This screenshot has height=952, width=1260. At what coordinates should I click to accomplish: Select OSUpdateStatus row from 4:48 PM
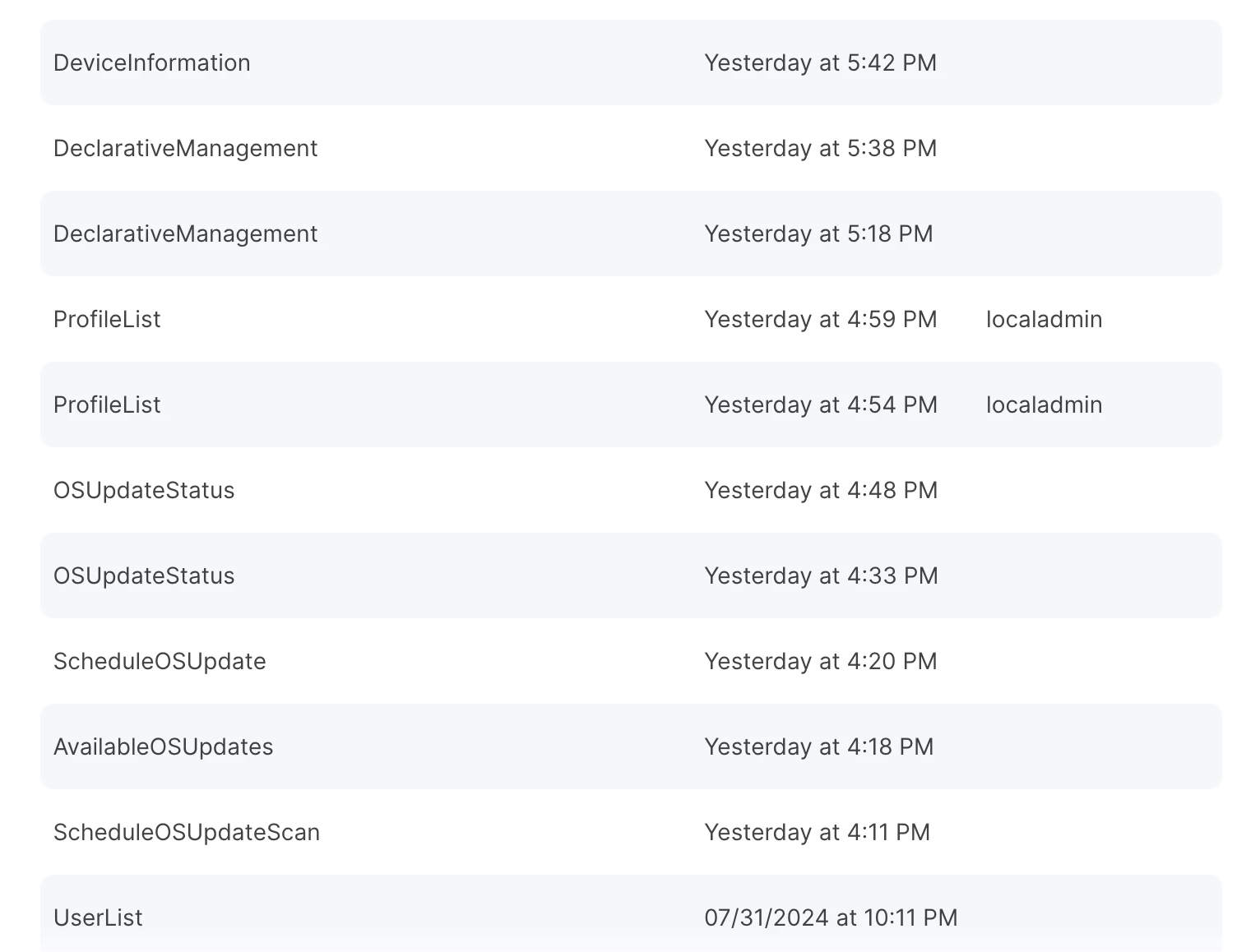coord(631,490)
